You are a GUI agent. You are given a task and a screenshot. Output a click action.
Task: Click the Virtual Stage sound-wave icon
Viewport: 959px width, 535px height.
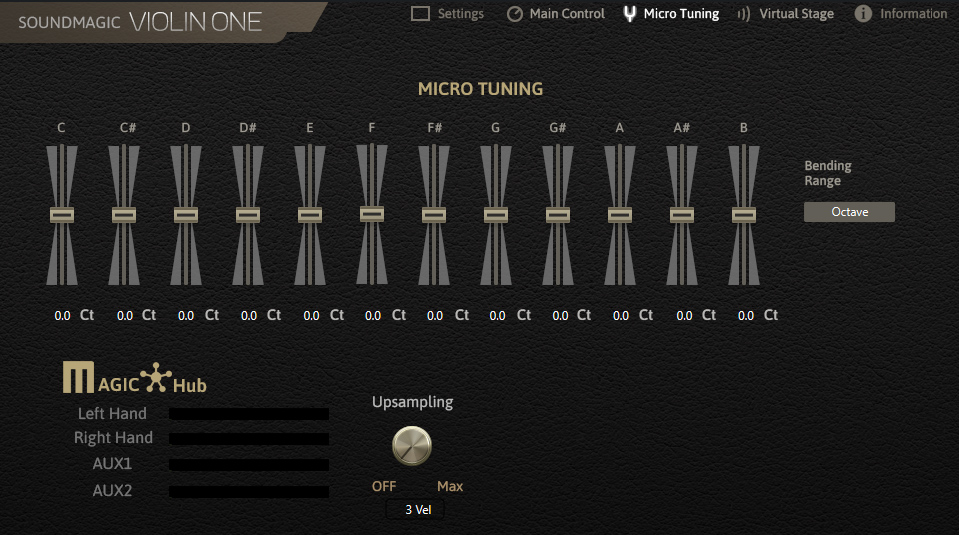(743, 14)
